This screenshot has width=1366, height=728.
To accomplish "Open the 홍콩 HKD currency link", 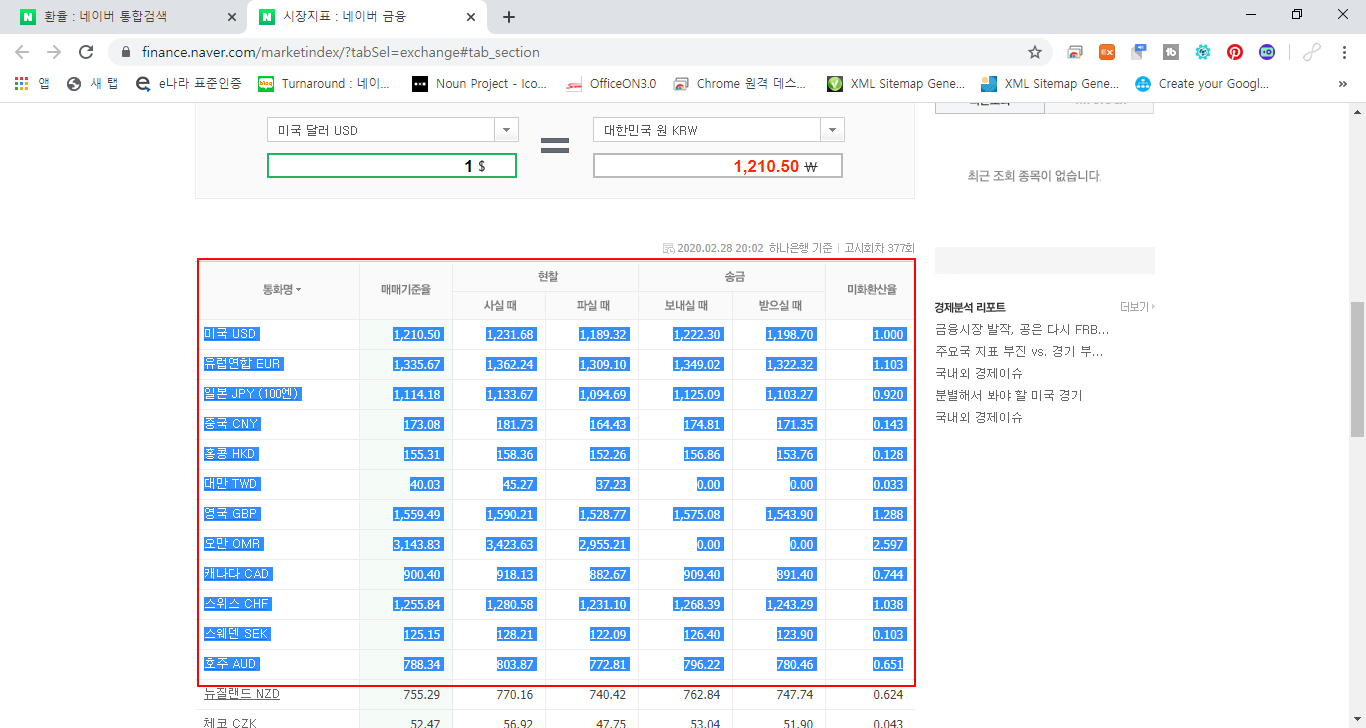I will click(230, 454).
